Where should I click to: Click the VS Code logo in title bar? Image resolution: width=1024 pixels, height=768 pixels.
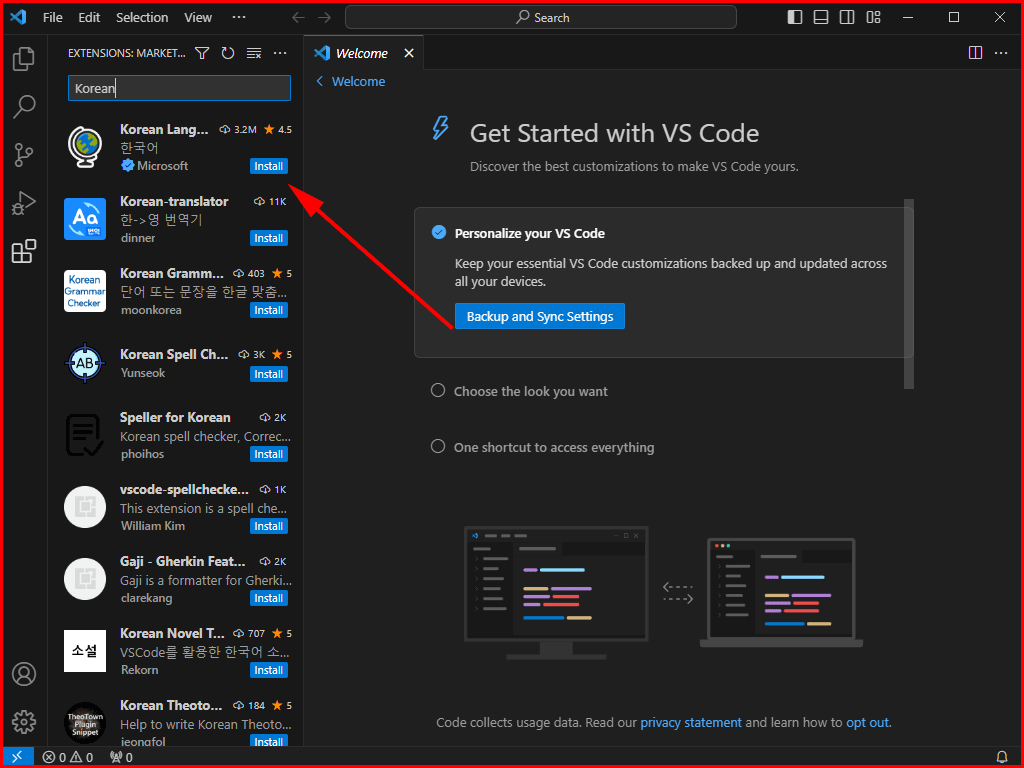click(18, 18)
